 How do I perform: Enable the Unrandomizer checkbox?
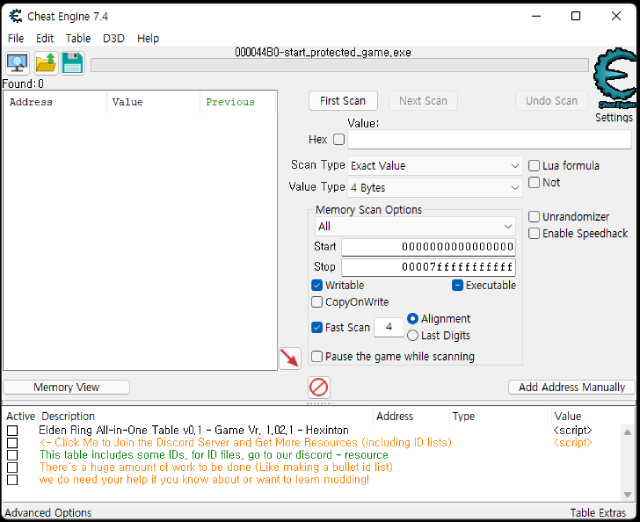tap(534, 217)
